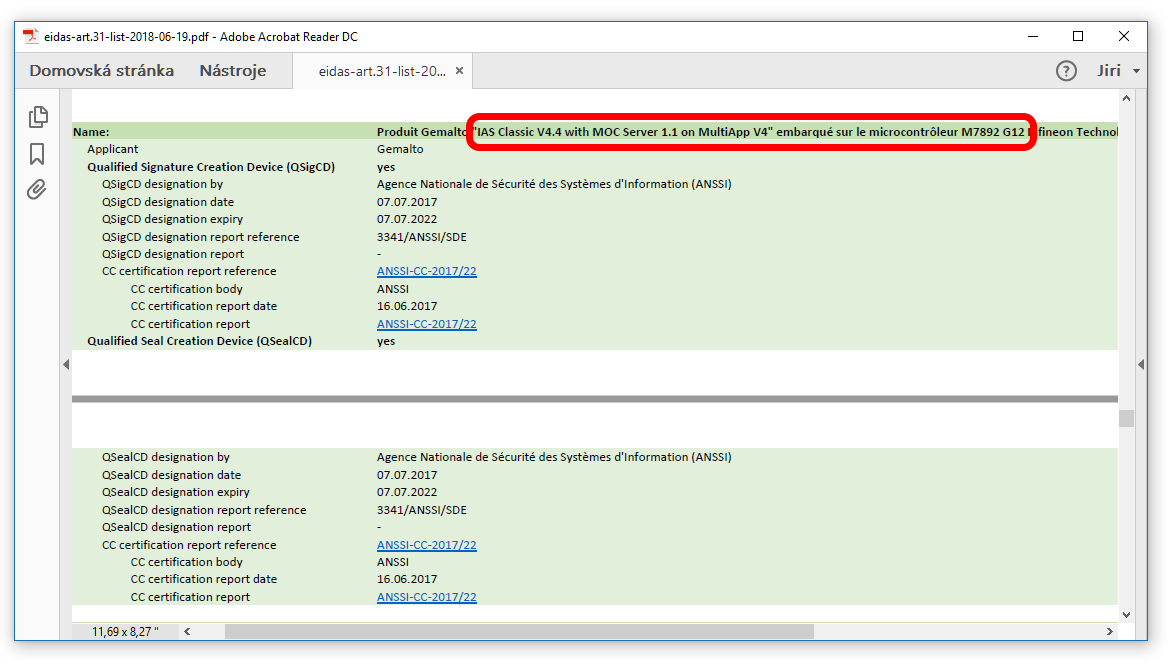Click the 'Name:' row label
The width and height of the screenshot is (1171, 667).
click(x=91, y=132)
